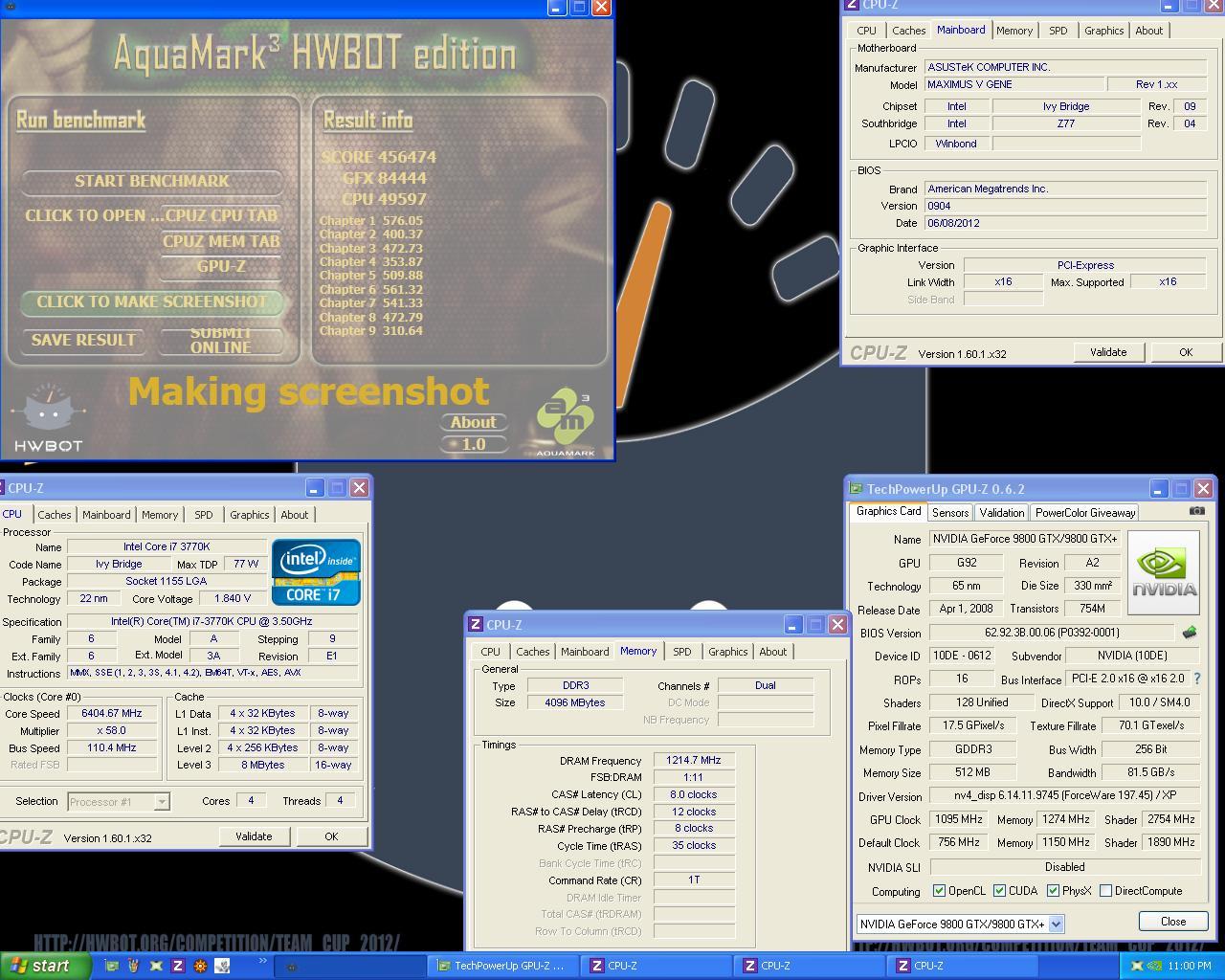1225x980 pixels.
Task: Toggle the CUDA checkbox
Action: 999,891
